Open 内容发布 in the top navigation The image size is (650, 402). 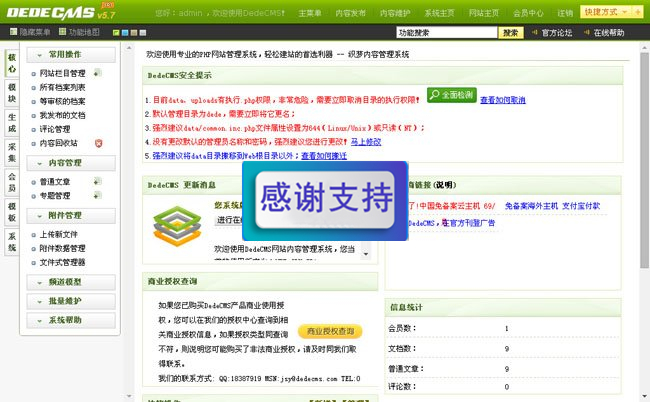point(351,13)
